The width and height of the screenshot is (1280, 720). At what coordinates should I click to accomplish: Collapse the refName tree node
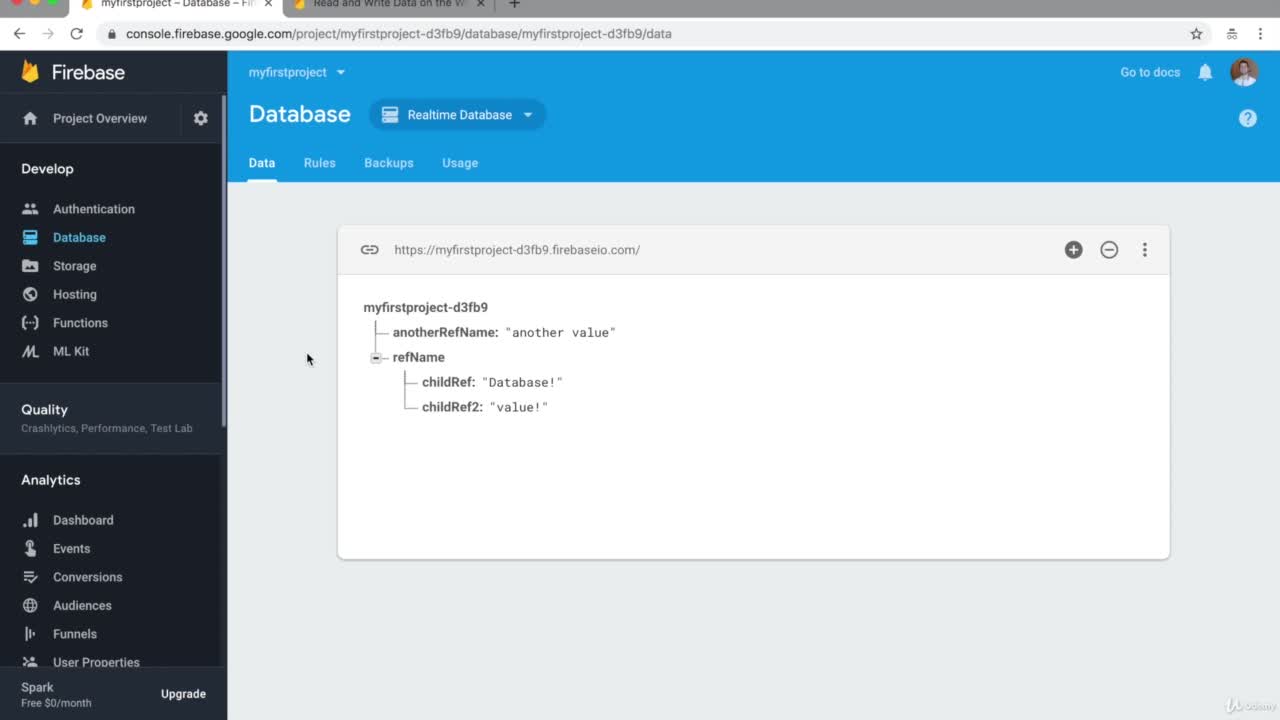(x=376, y=357)
